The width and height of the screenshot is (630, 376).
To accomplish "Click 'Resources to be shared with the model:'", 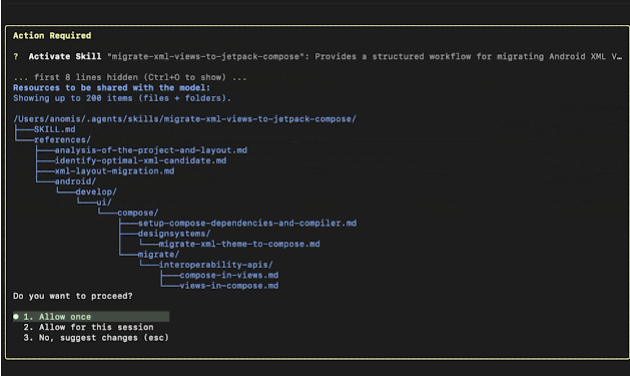I will tap(112, 88).
